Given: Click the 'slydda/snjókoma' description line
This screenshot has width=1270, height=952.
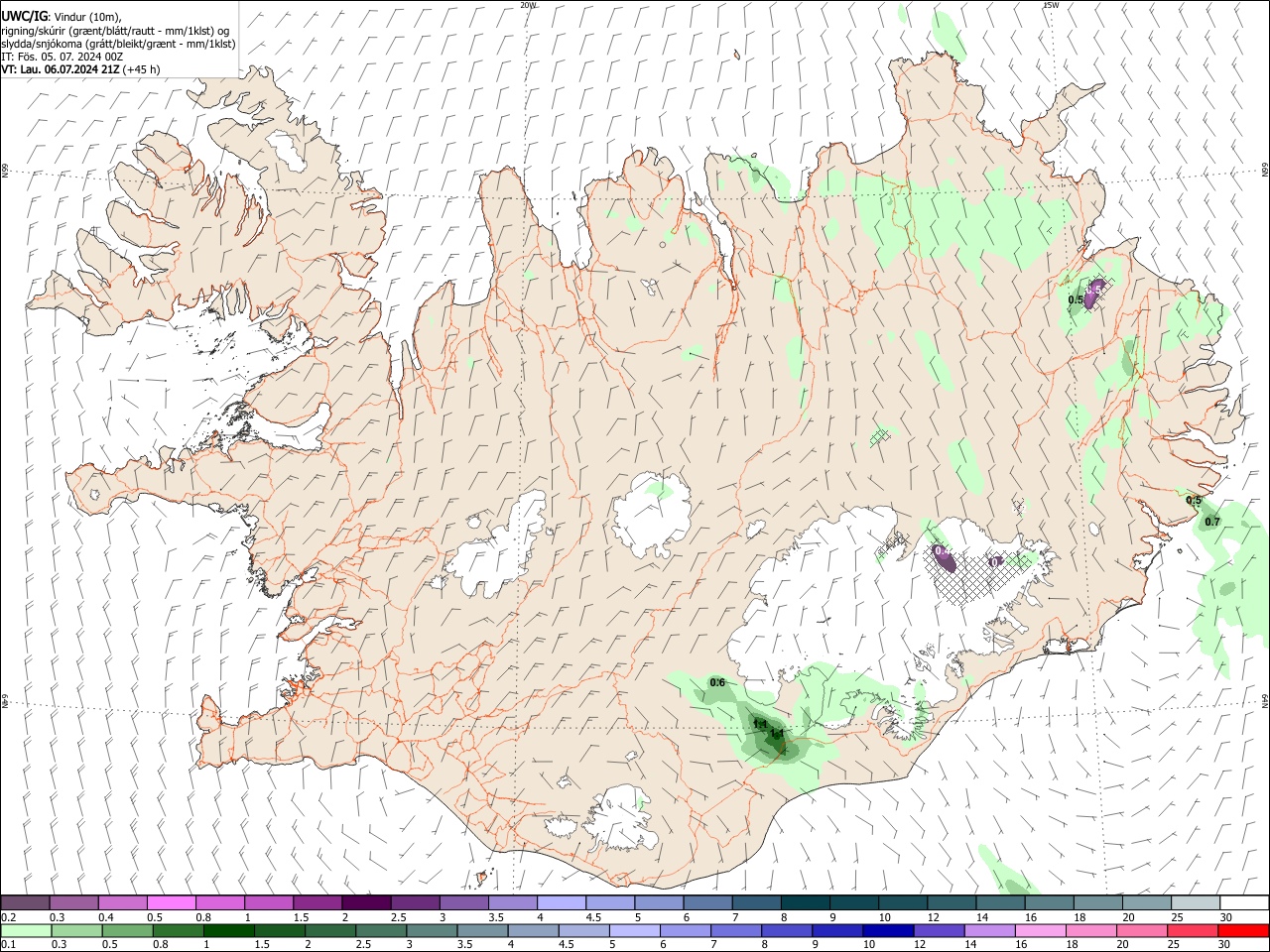Looking at the screenshot, I should [x=118, y=44].
